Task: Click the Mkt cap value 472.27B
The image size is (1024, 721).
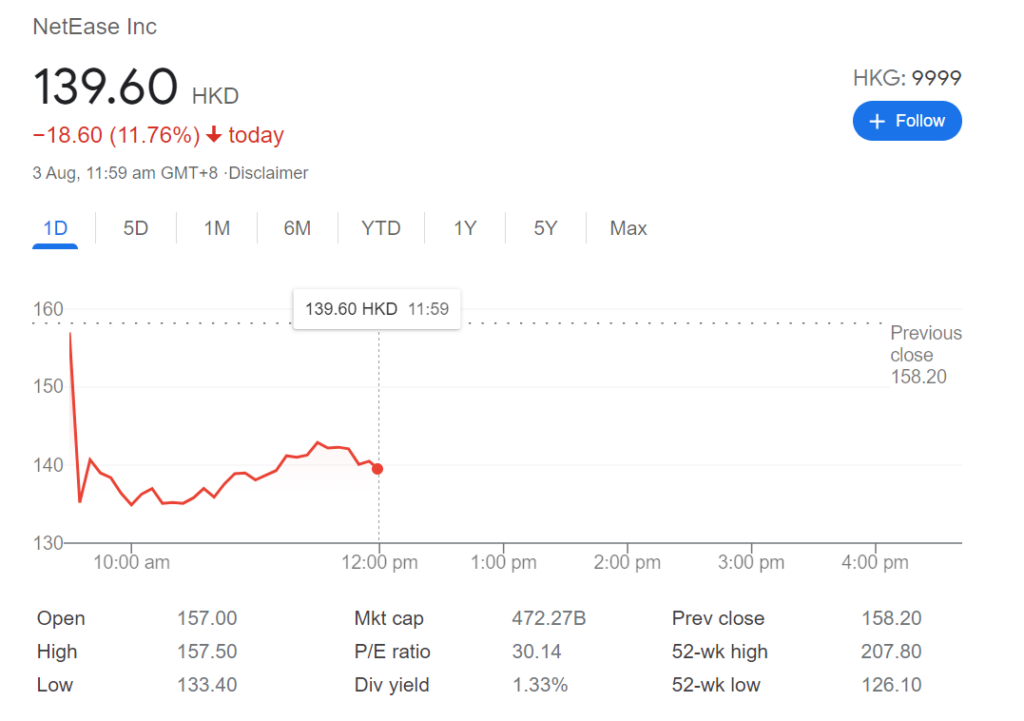Action: [549, 618]
